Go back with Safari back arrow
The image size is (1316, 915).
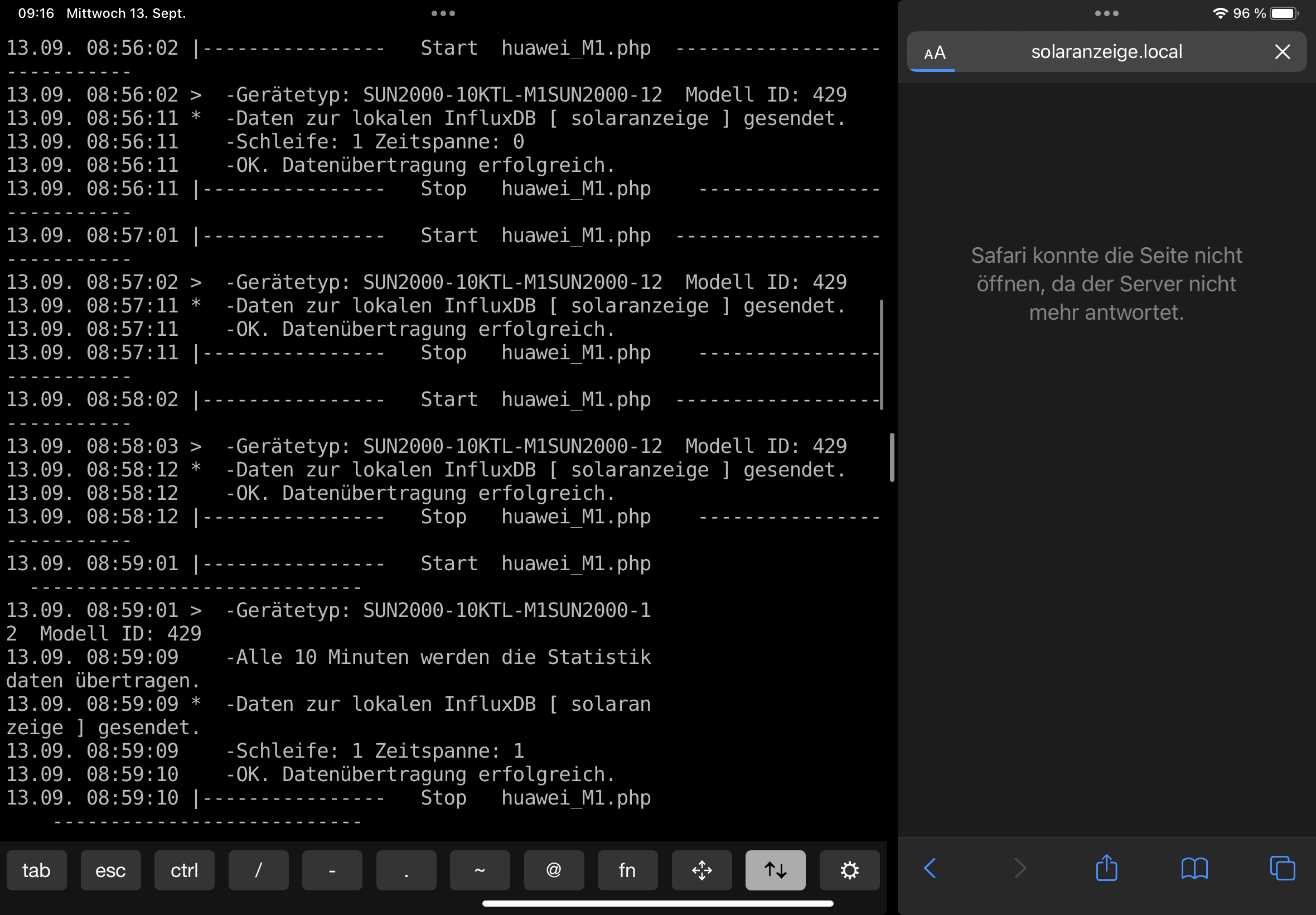coord(931,868)
